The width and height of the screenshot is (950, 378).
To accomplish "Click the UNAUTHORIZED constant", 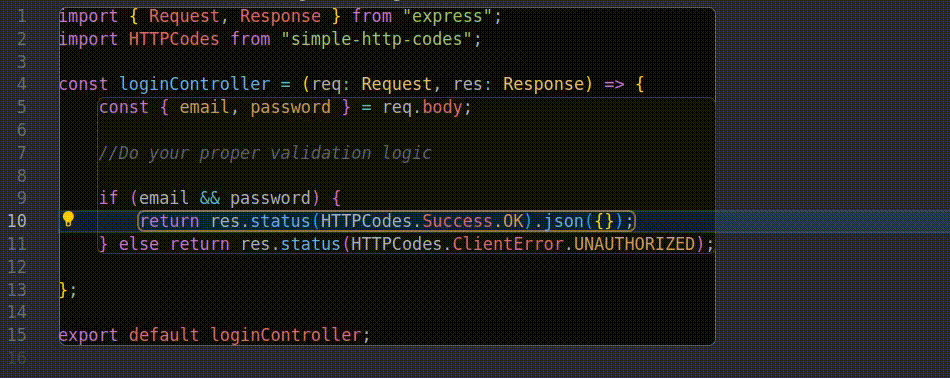I will click(634, 244).
